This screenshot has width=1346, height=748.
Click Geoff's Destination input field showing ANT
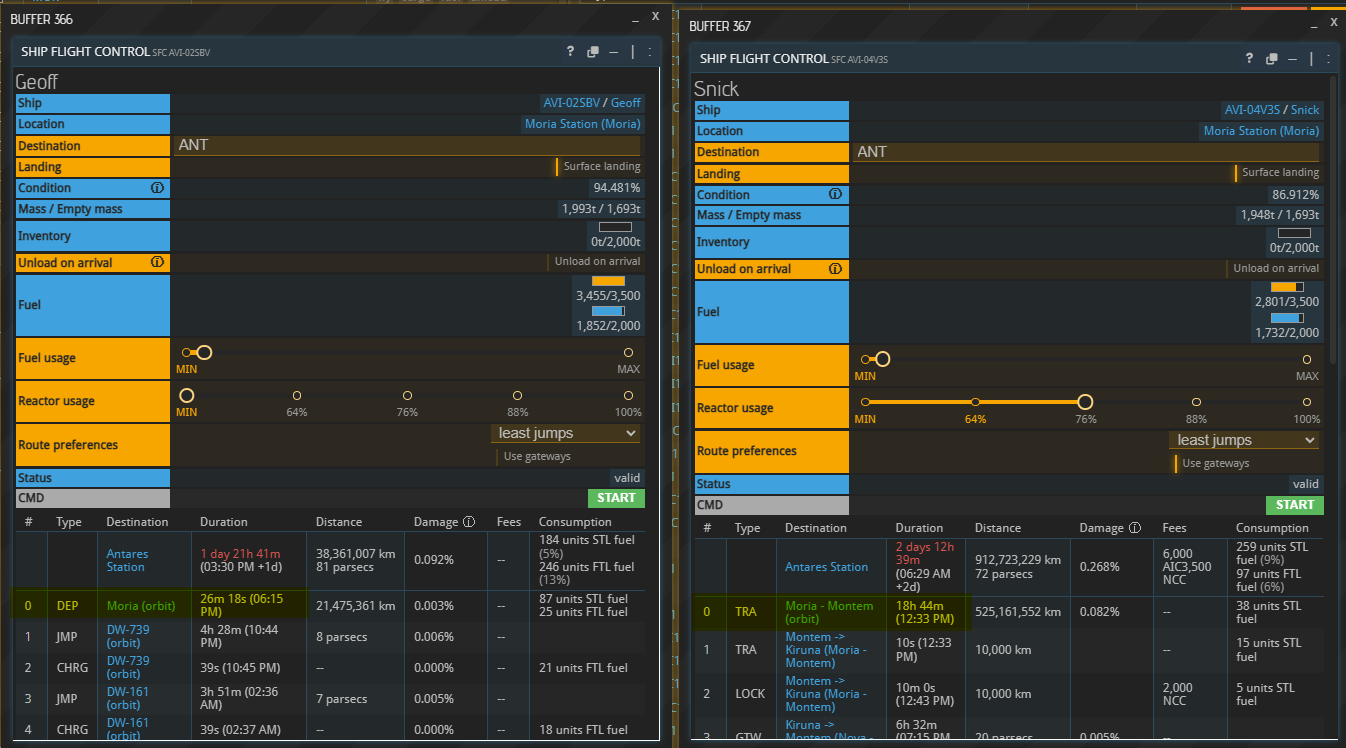tap(406, 145)
